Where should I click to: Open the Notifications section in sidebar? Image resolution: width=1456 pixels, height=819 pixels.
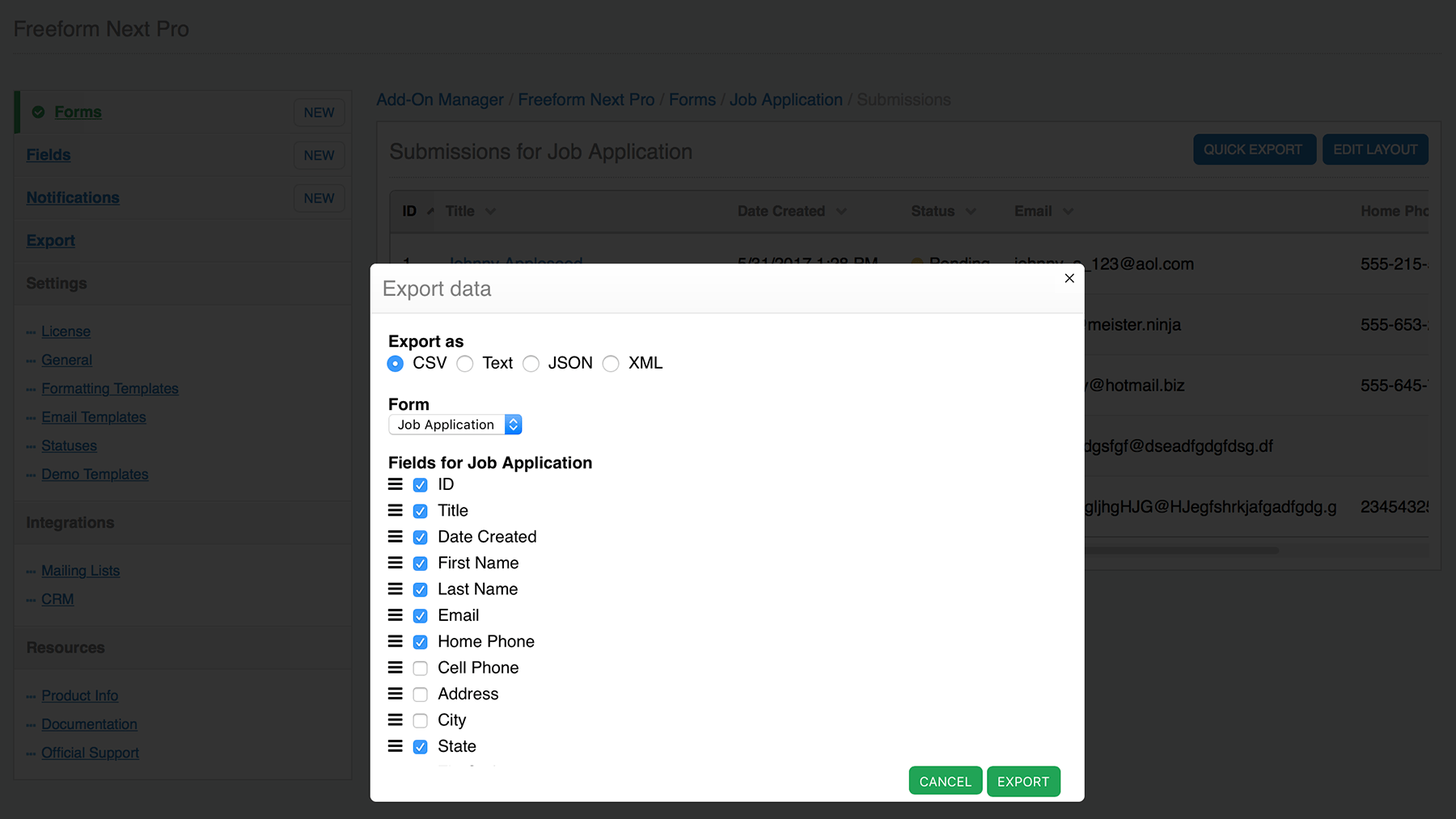coord(73,197)
